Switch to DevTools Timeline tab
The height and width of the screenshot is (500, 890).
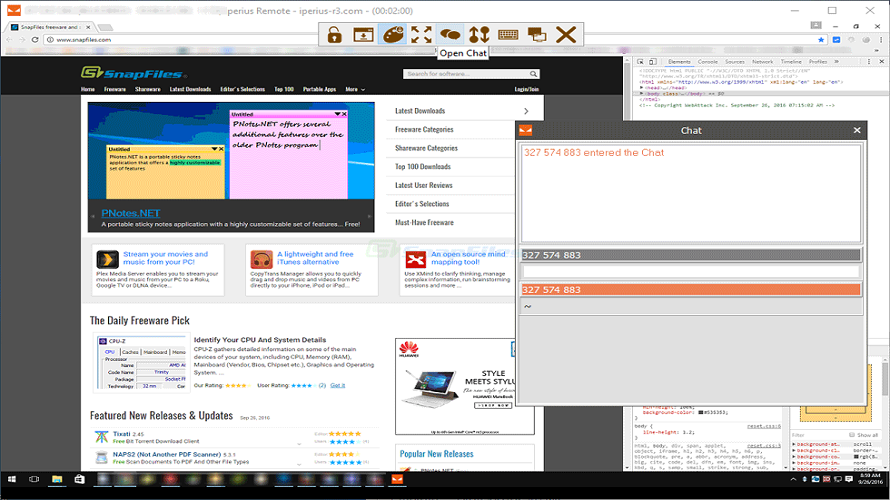(x=791, y=62)
